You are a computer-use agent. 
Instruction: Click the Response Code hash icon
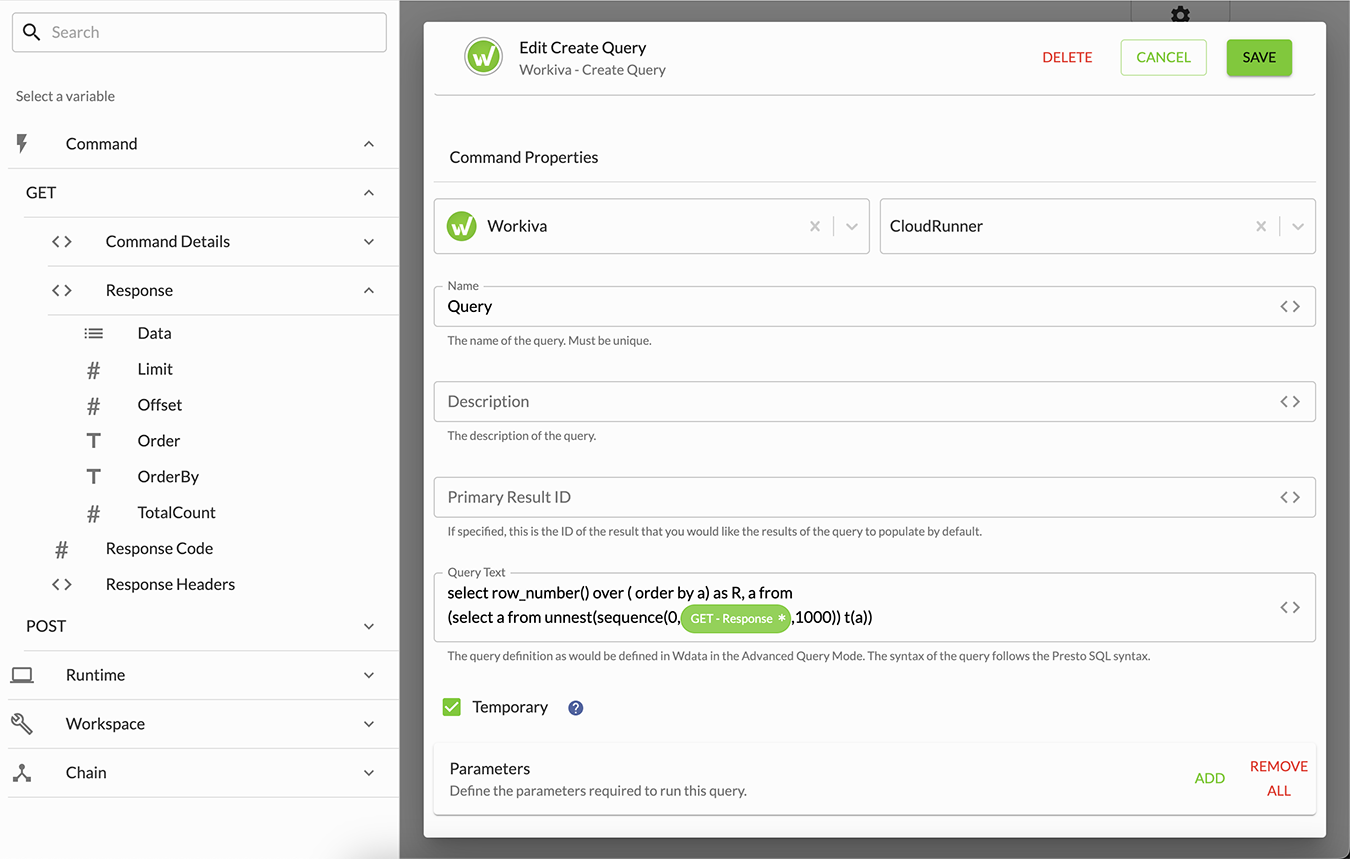pyautogui.click(x=61, y=549)
